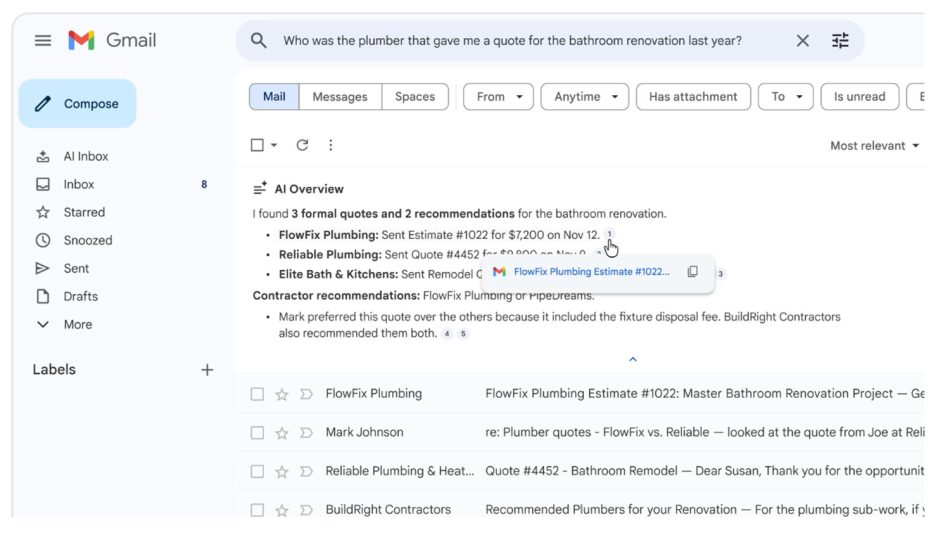Open select options arrow beside checkbox
This screenshot has width=950, height=535.
pos(274,145)
